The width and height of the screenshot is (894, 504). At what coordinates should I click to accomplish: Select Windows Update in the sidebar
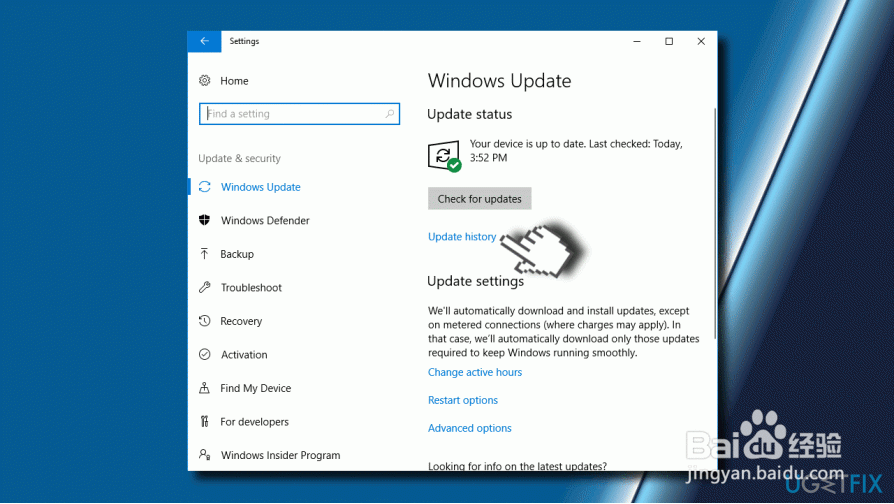(261, 187)
